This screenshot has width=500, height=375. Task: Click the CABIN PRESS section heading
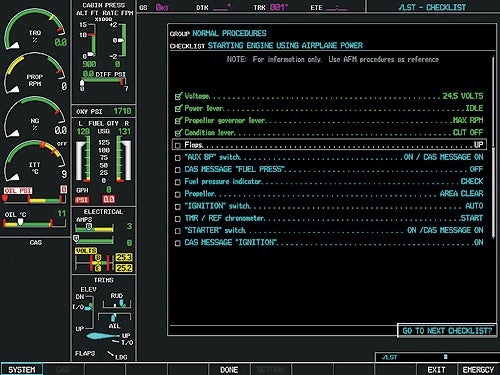tap(104, 5)
